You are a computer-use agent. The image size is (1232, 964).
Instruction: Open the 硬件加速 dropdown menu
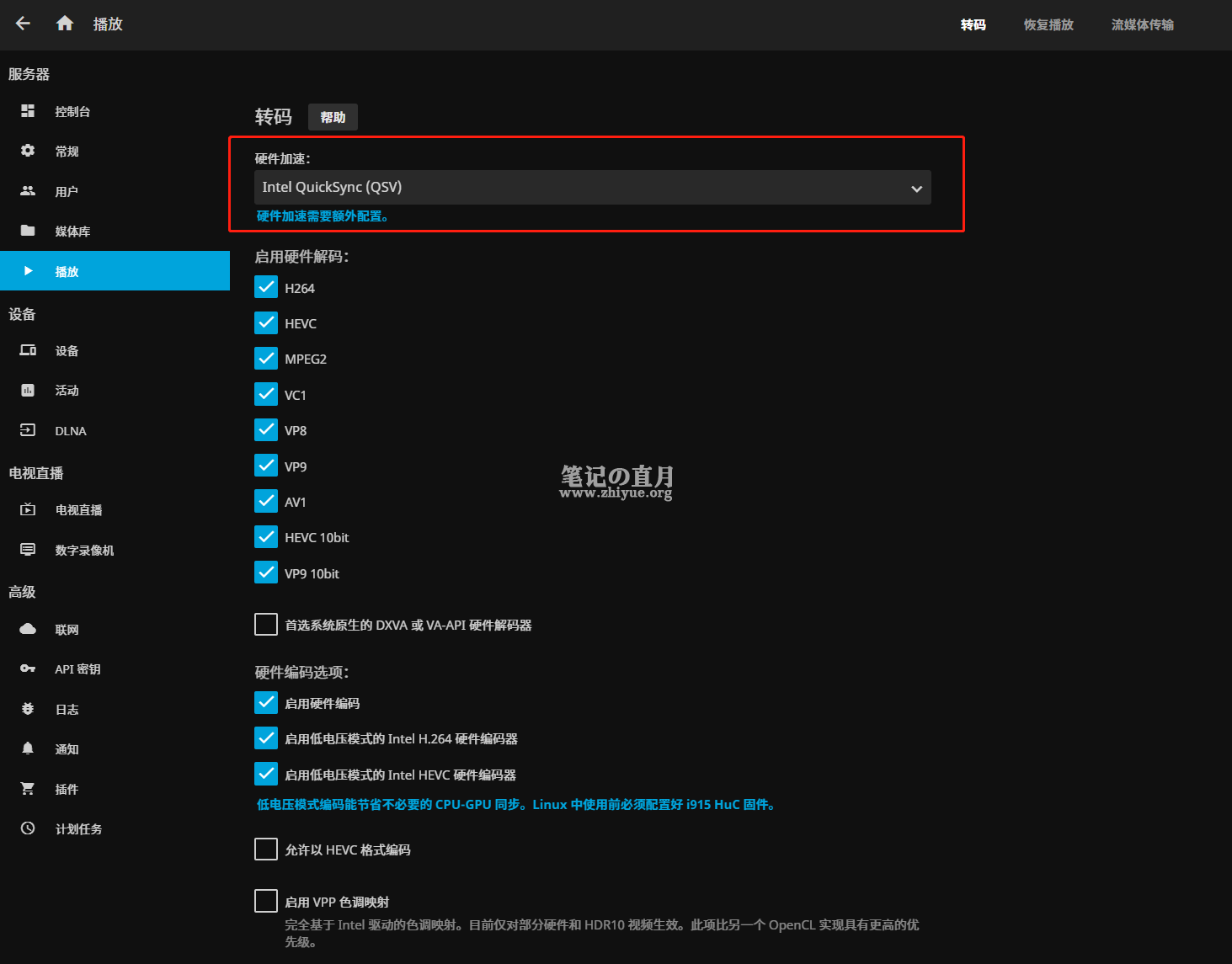coord(592,187)
